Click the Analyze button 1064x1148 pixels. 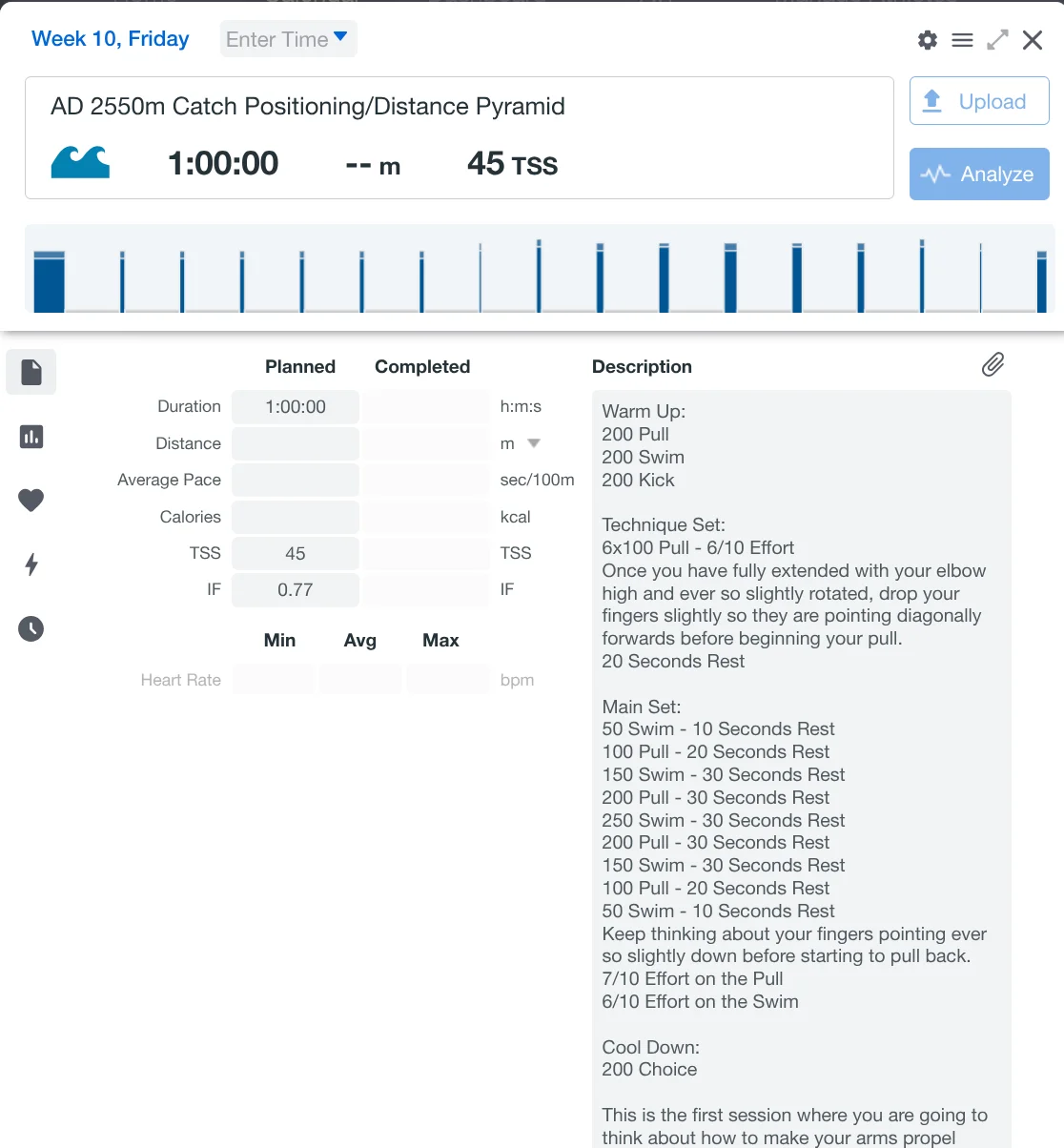click(979, 174)
